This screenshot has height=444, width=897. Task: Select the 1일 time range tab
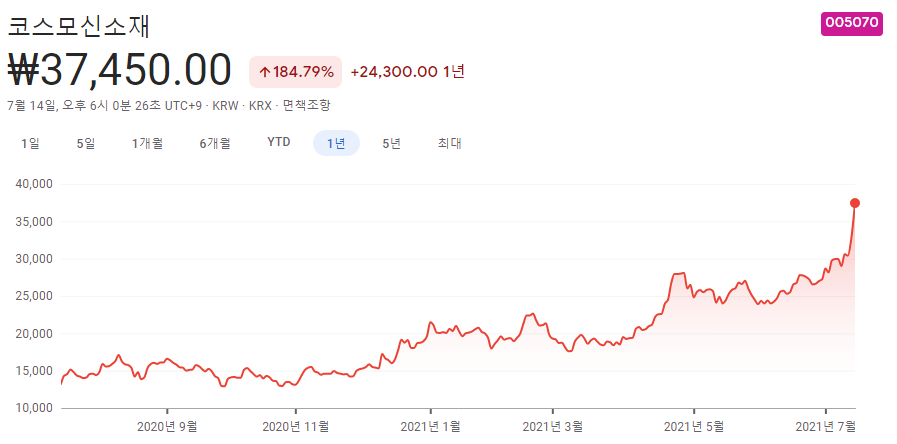click(x=30, y=143)
